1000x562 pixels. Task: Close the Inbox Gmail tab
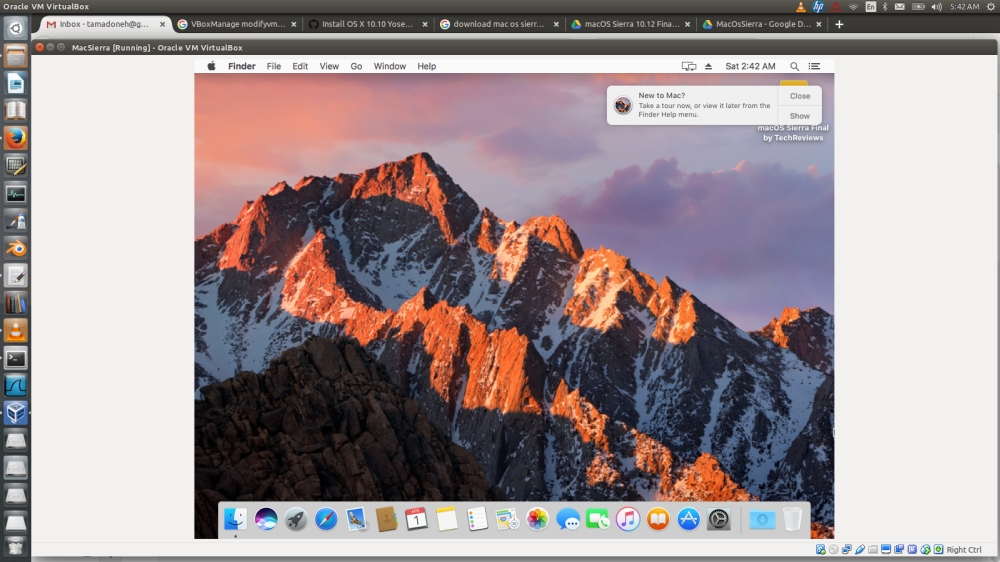pyautogui.click(x=162, y=24)
